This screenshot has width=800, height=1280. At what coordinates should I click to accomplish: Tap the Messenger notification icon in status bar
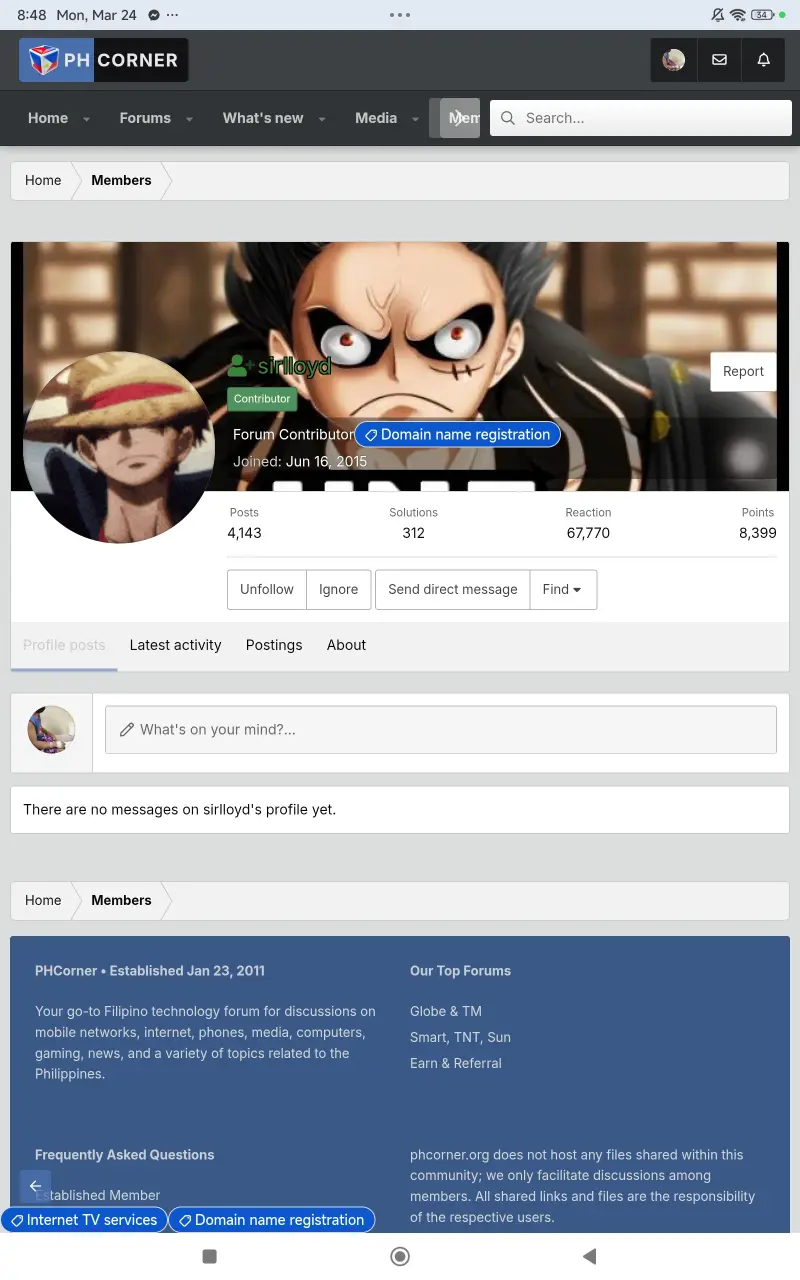154,15
